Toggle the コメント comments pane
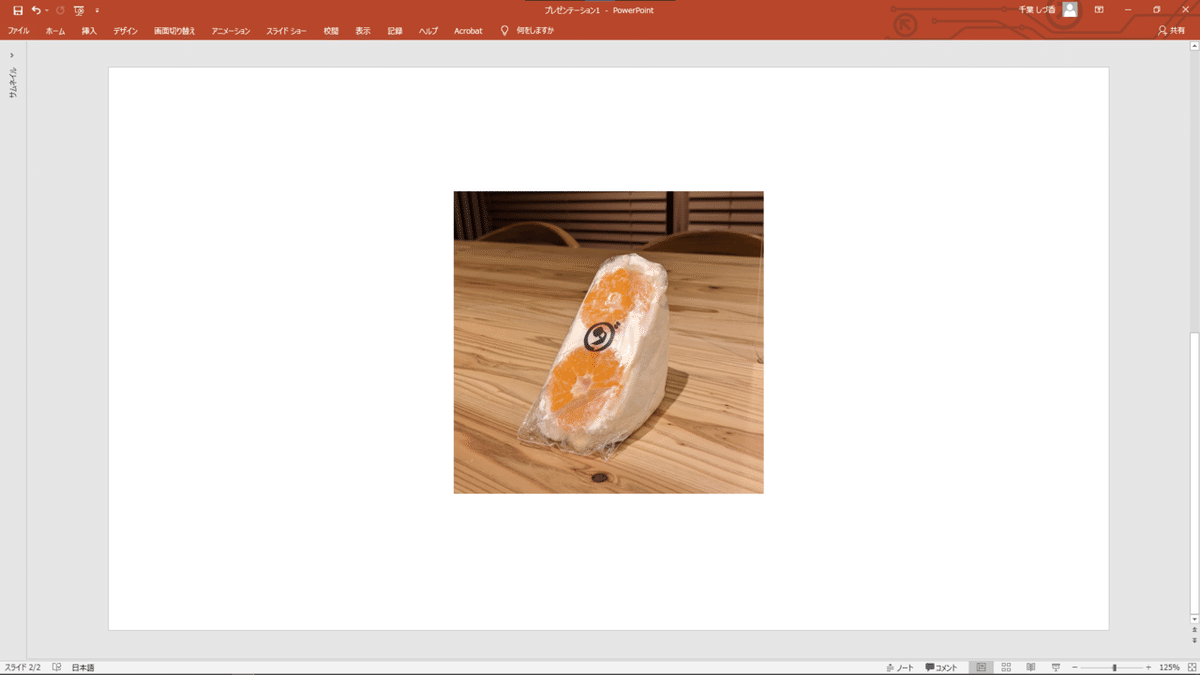The width and height of the screenshot is (1200, 675). tap(941, 667)
